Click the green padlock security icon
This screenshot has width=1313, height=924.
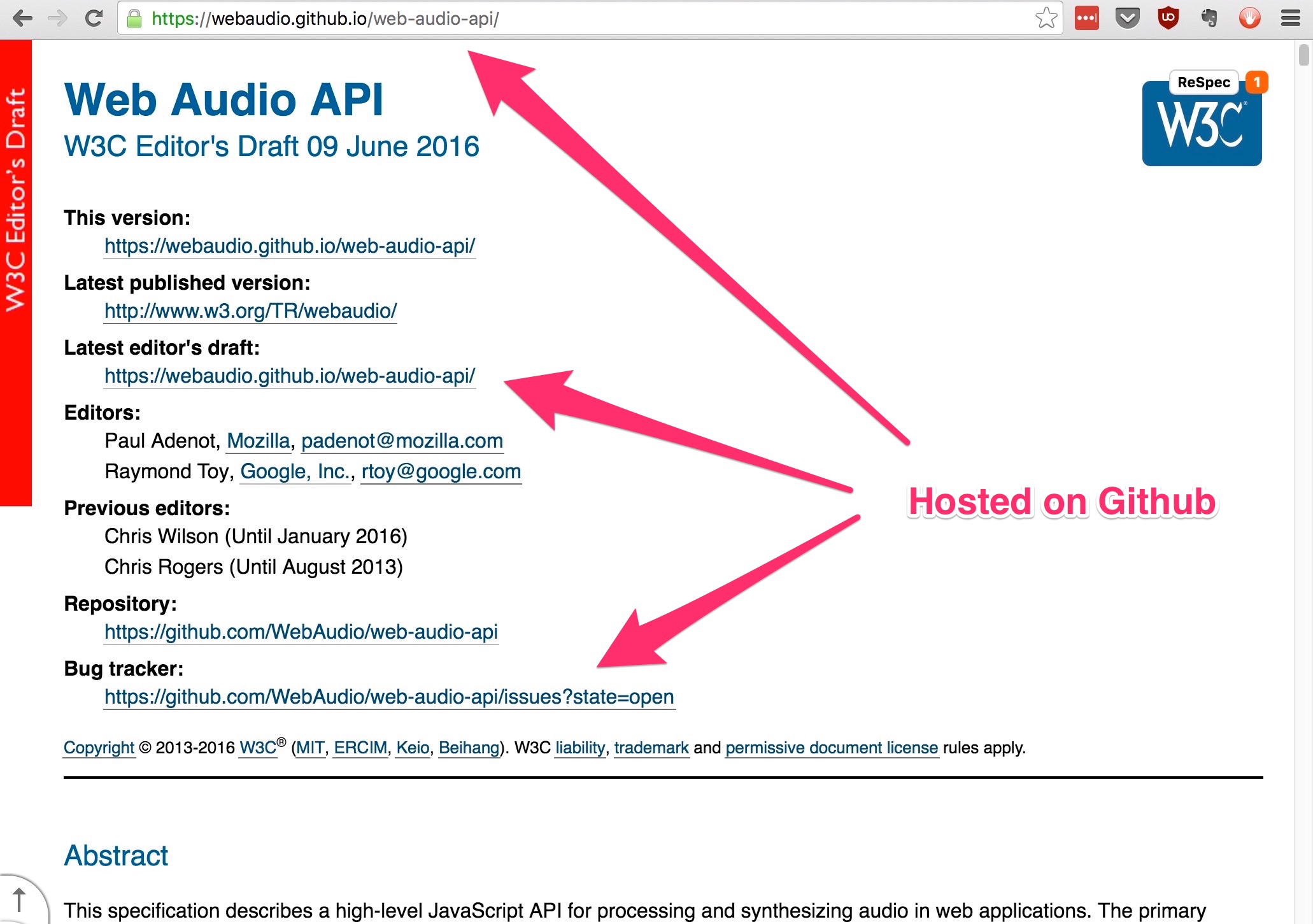(134, 18)
